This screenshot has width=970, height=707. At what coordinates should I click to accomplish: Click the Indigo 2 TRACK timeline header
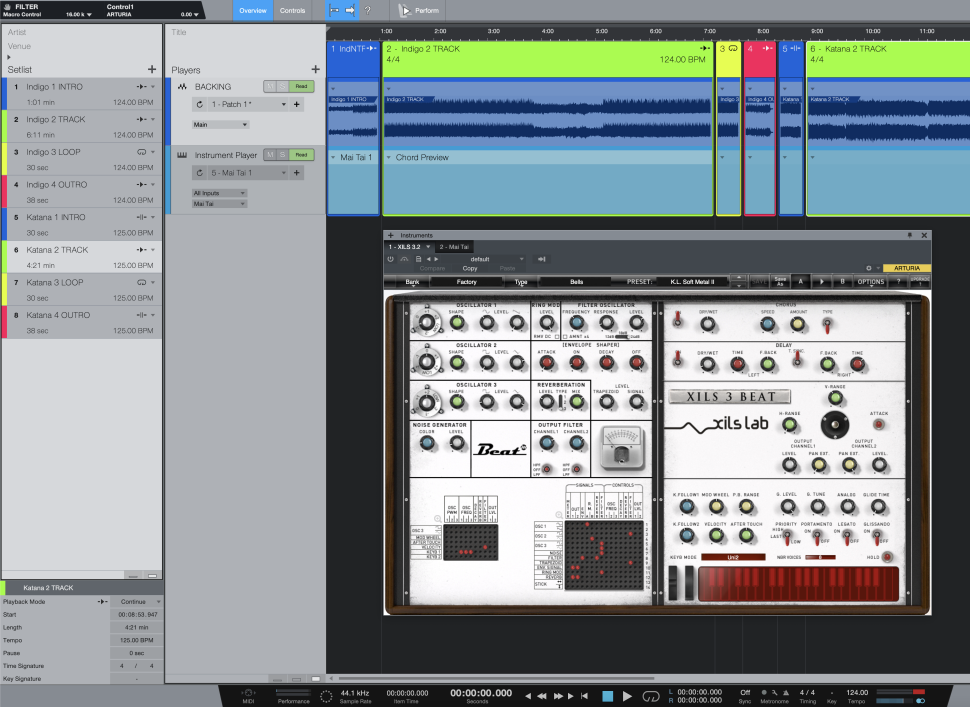point(547,59)
